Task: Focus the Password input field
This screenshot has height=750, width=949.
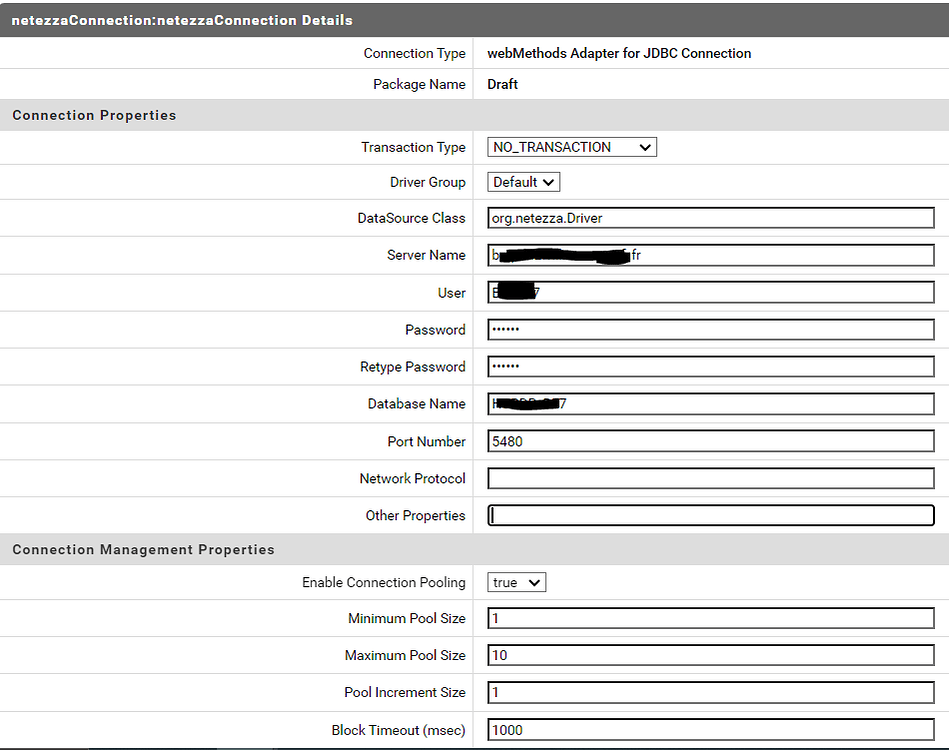Action: coord(710,329)
